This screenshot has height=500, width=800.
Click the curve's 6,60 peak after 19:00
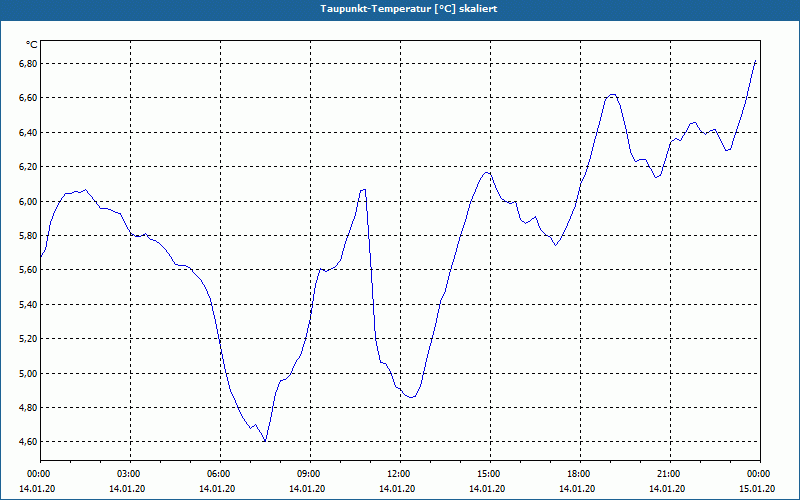click(613, 94)
